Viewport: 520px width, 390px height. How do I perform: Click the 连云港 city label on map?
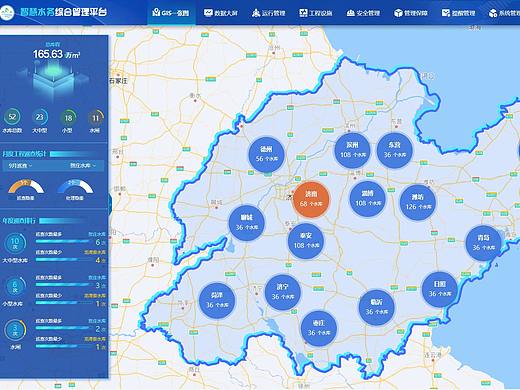[433, 355]
